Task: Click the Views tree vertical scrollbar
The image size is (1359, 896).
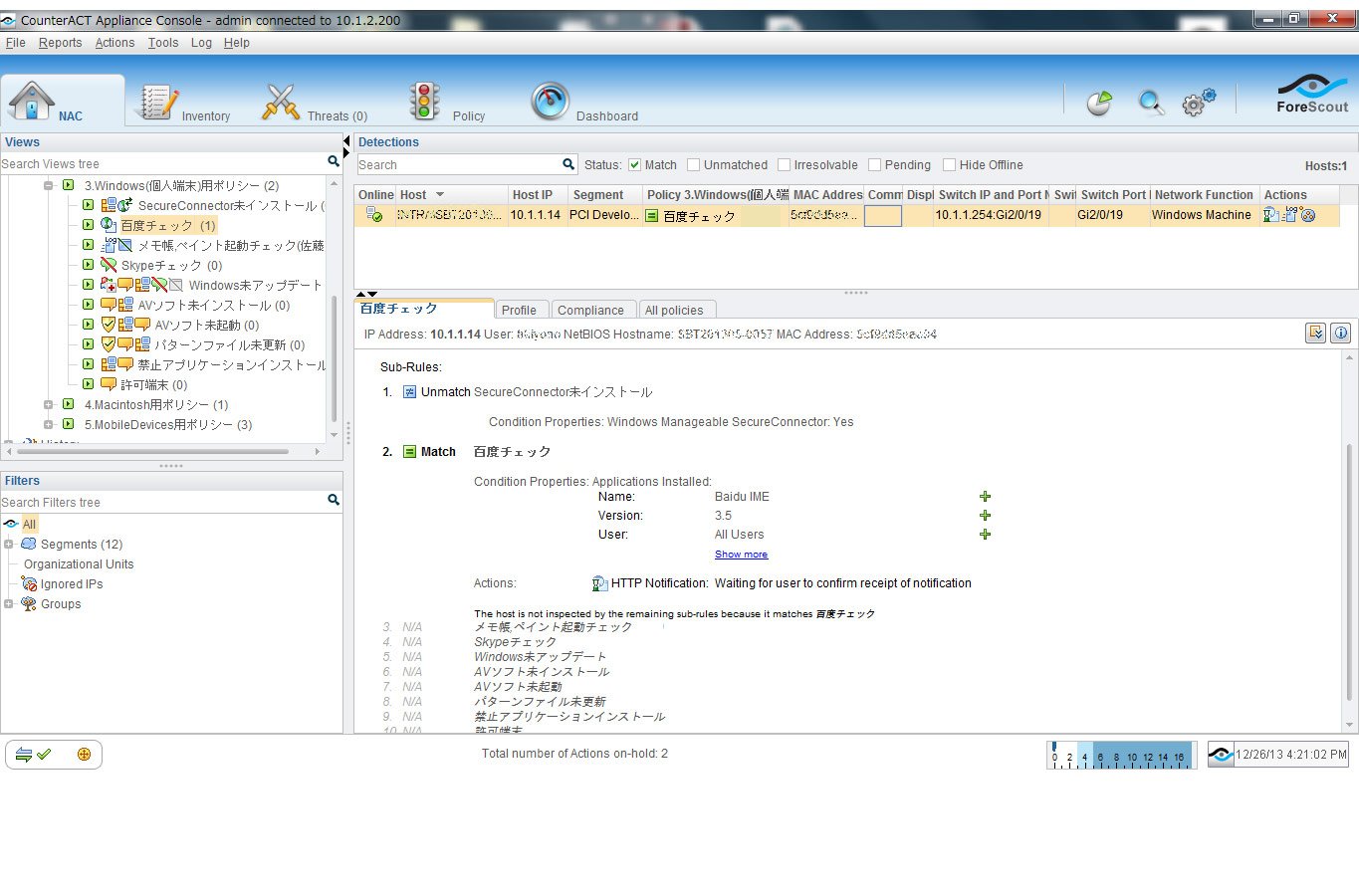Action: coord(334,358)
